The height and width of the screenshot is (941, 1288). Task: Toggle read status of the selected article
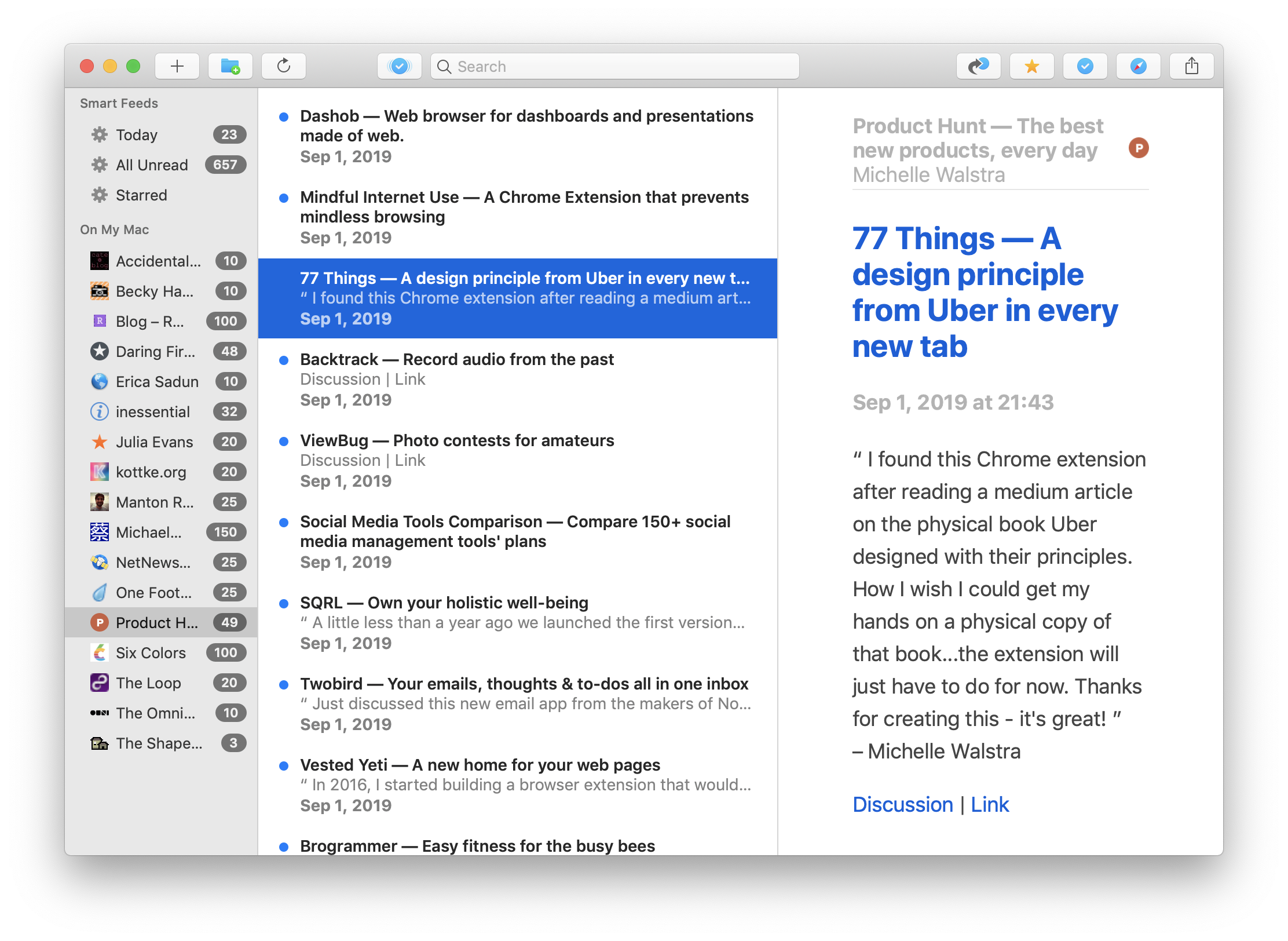[x=1085, y=65]
